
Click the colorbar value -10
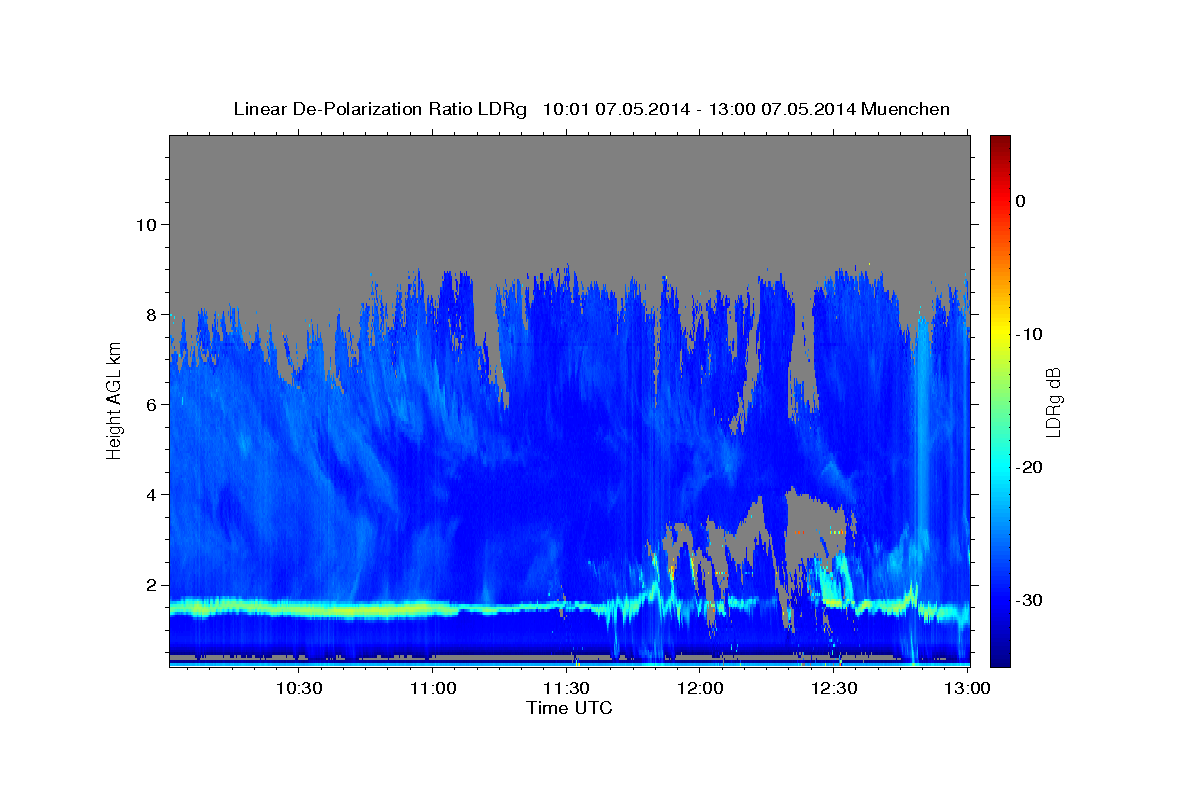(x=1031, y=334)
